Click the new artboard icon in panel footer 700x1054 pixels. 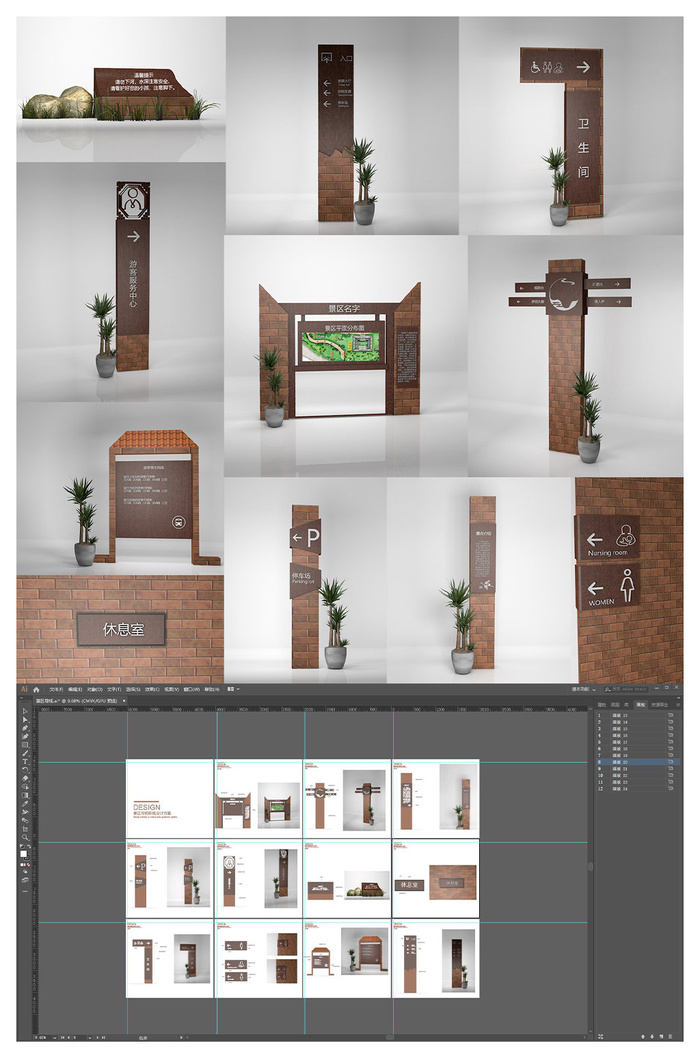(x=661, y=1036)
